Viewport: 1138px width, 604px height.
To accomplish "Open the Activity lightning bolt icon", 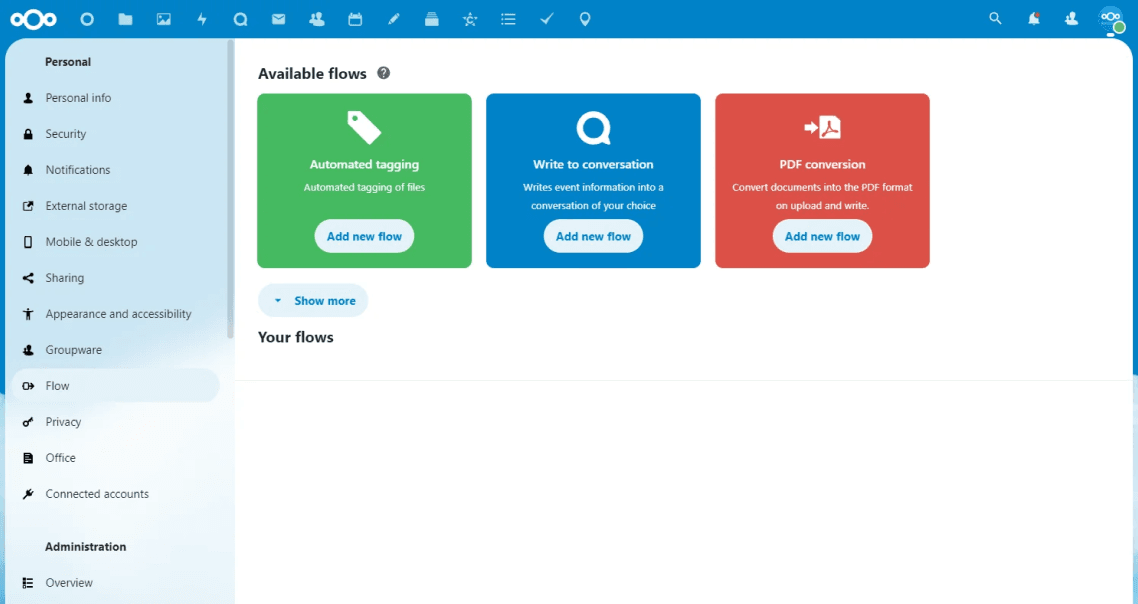I will click(202, 19).
